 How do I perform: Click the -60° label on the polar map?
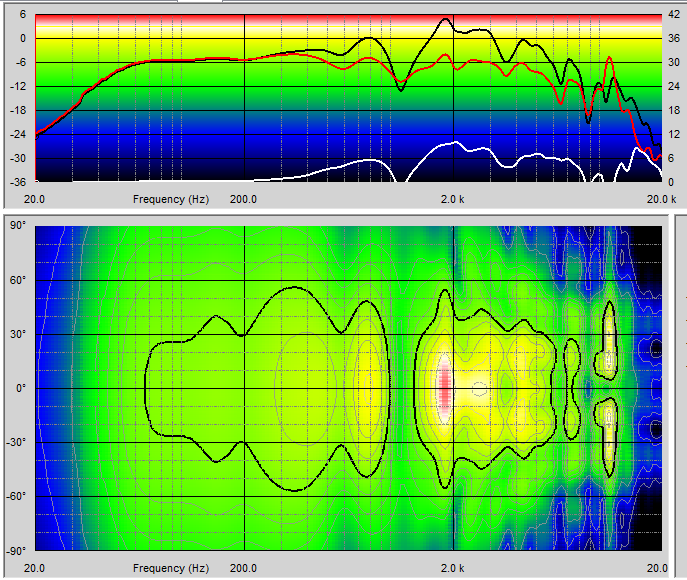17,496
